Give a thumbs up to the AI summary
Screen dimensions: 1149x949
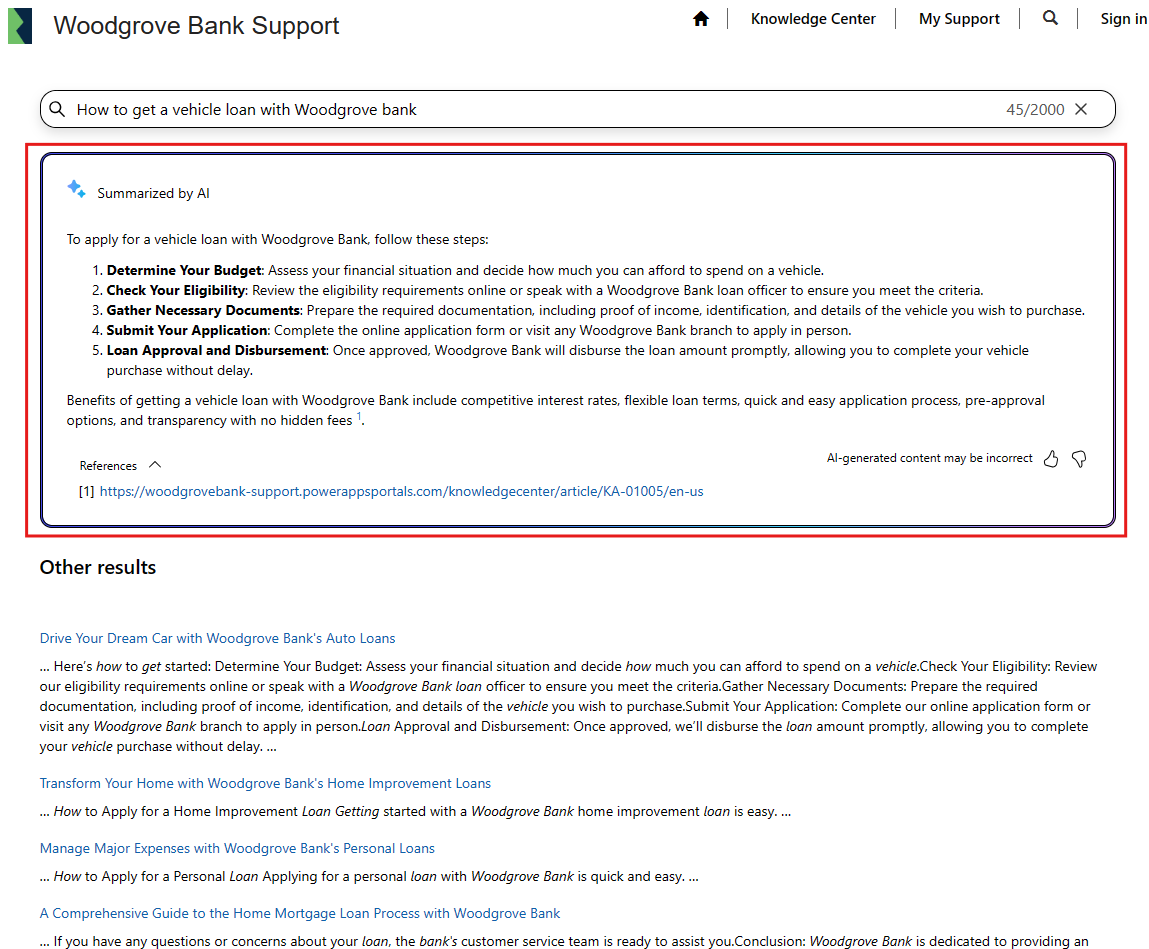coord(1051,458)
